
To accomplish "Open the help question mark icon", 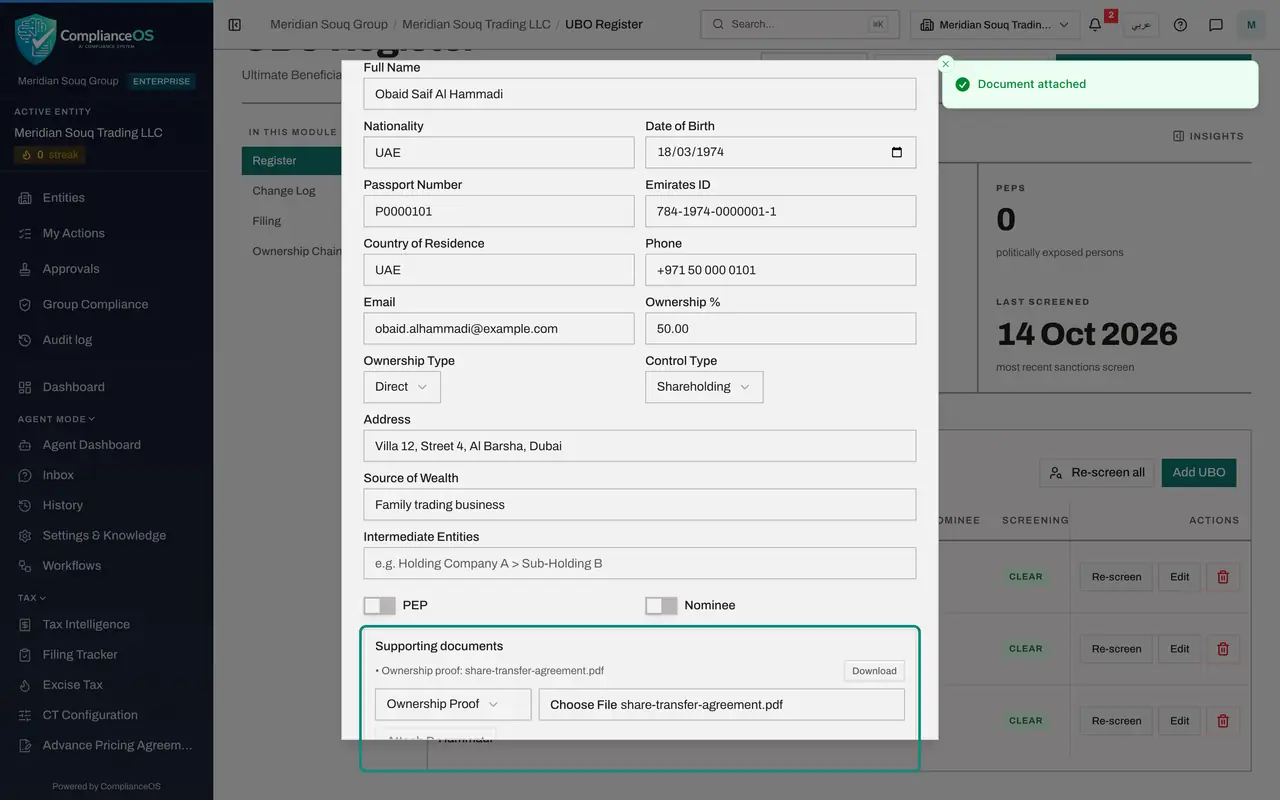I will click(x=1180, y=24).
